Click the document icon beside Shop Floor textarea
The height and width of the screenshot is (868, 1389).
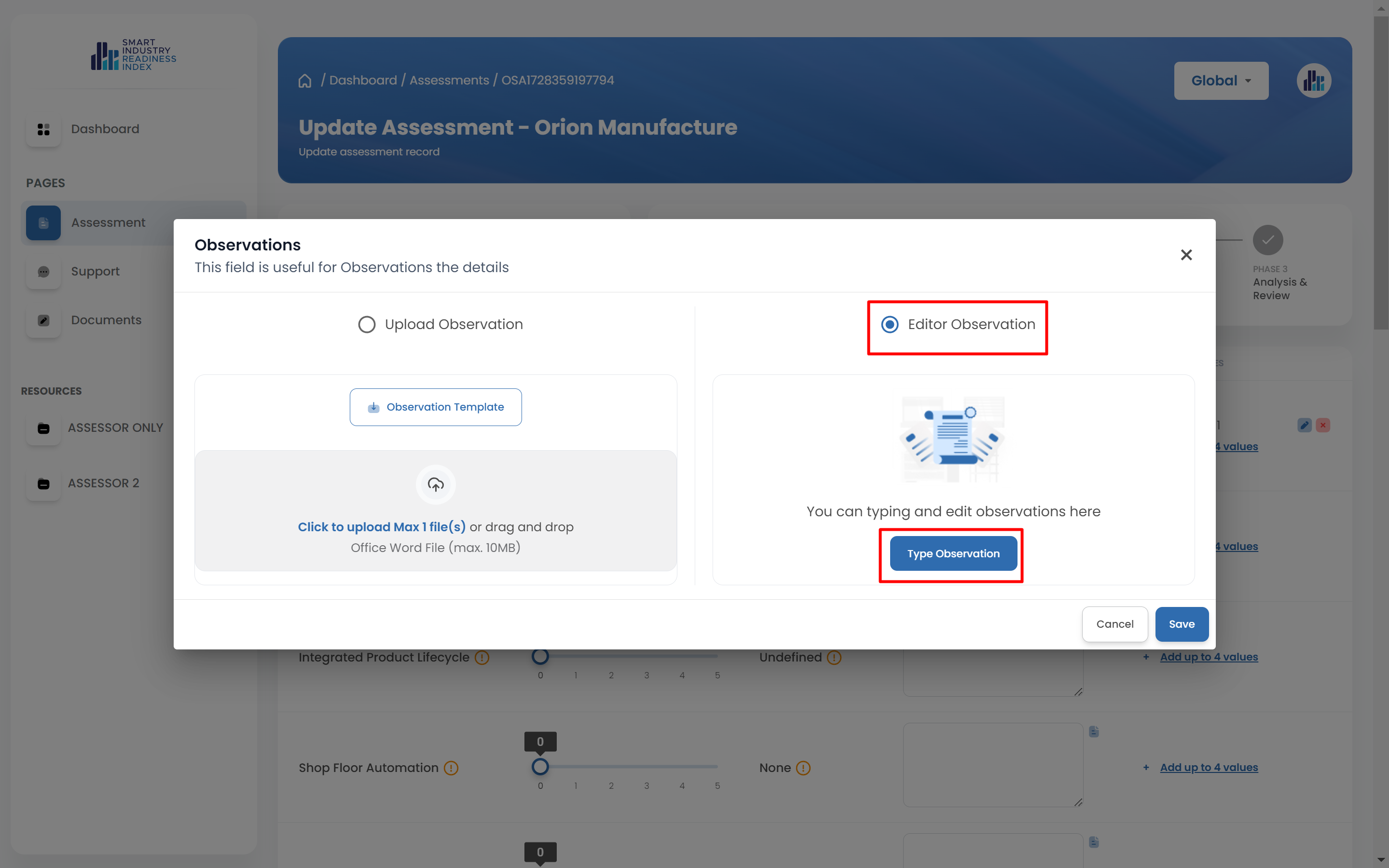coord(1094,732)
